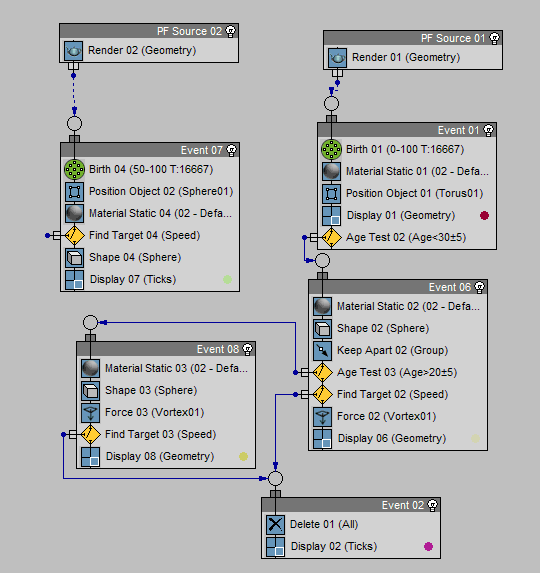Select the Shape 02 cube icon
Screen dimensions: 540x573
pos(322,328)
